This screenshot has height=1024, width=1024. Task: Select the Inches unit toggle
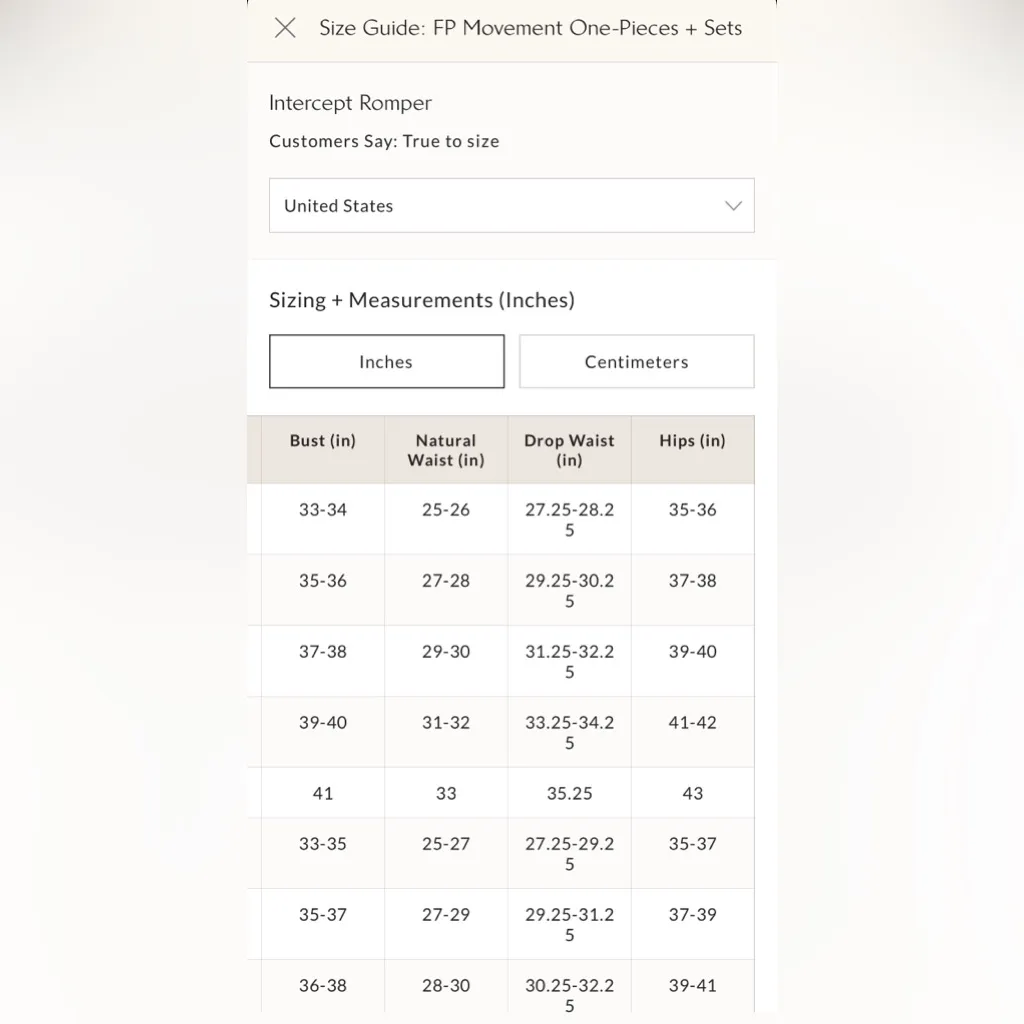click(386, 362)
